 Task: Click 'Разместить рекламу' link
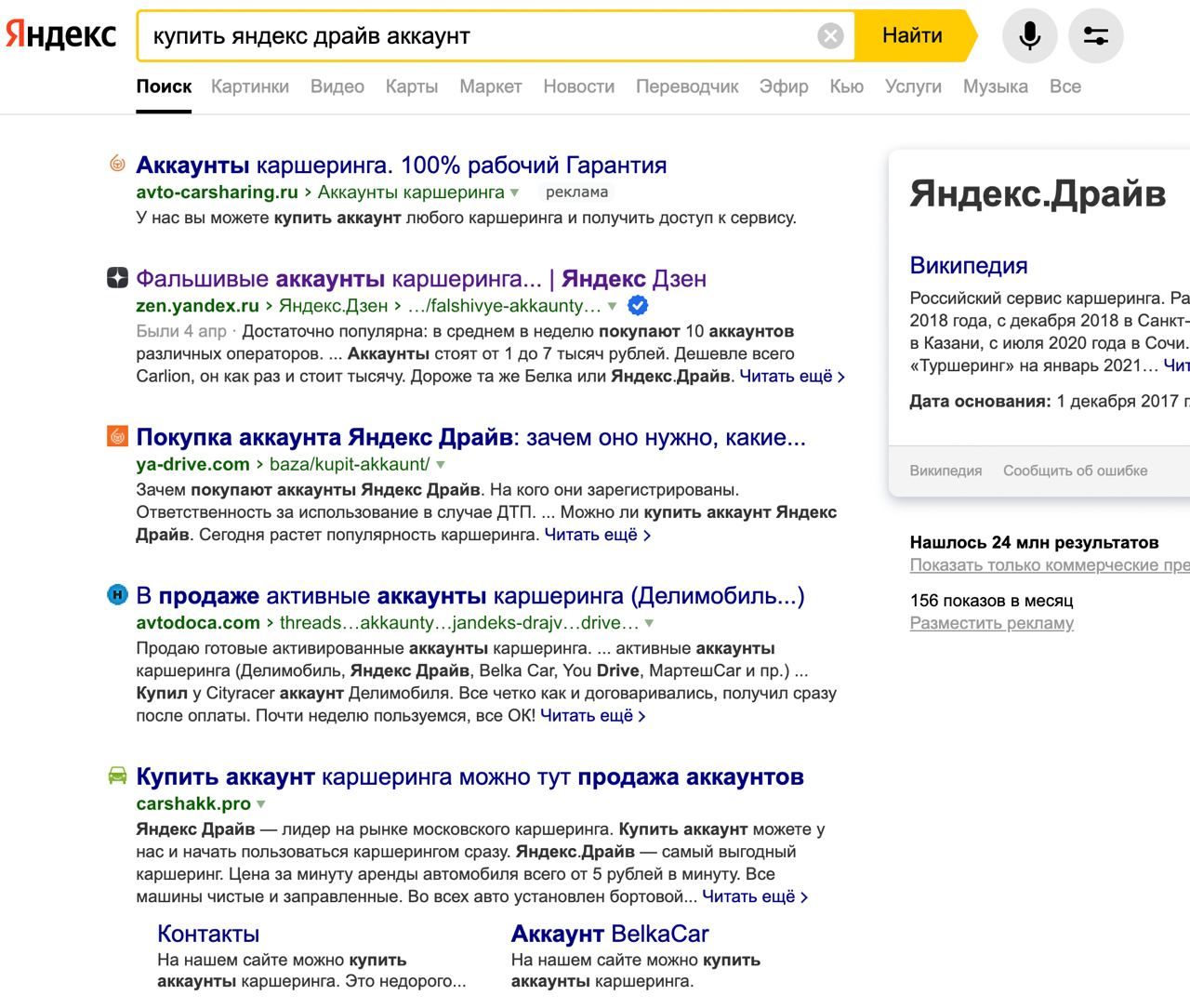tap(992, 623)
